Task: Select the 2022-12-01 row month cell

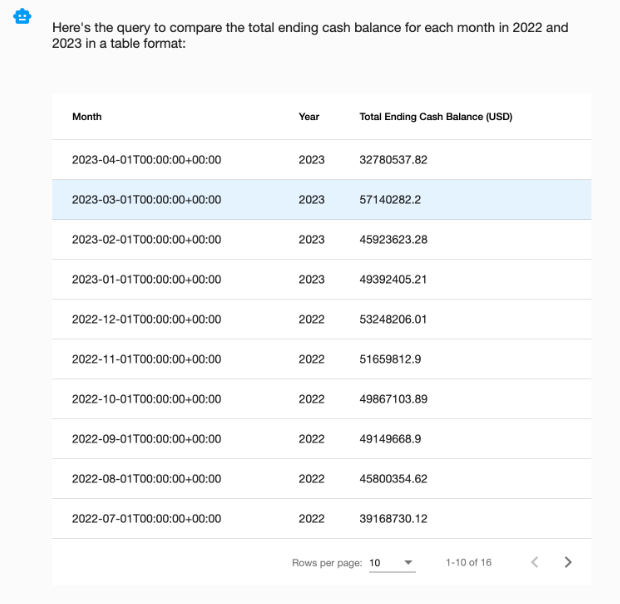Action: pyautogui.click(x=146, y=319)
